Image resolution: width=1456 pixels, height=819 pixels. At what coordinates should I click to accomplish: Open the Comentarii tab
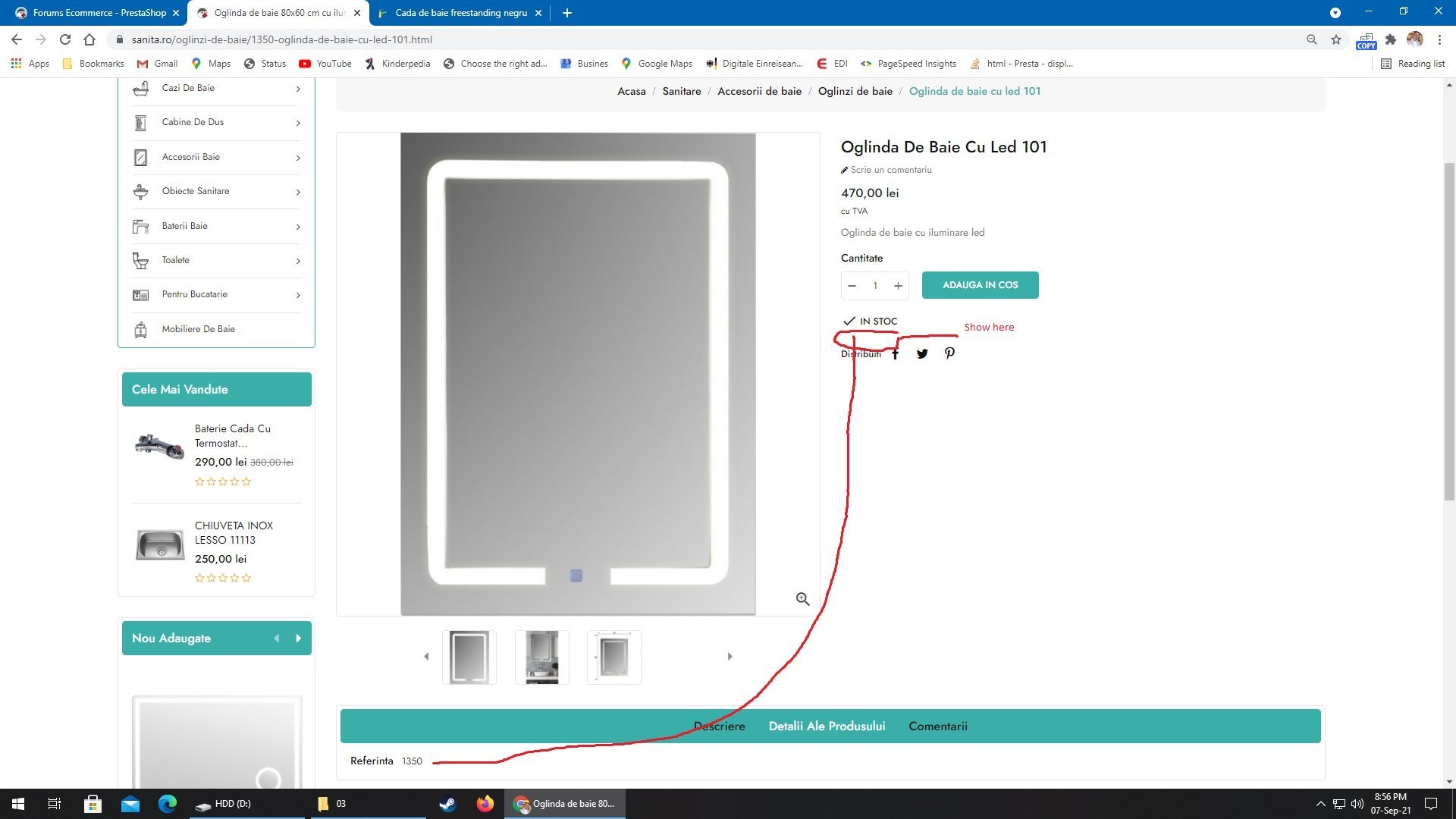pos(937,726)
